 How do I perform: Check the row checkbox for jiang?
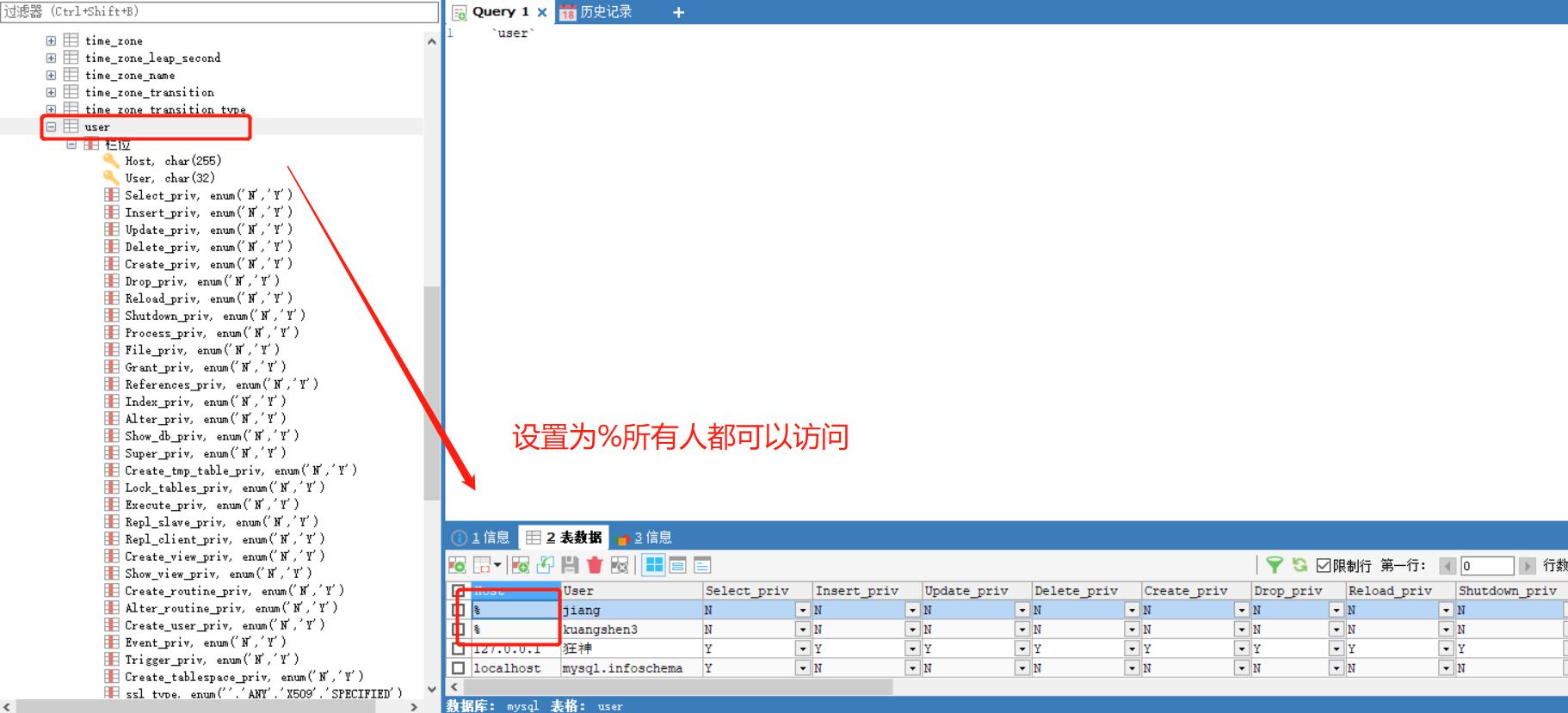point(458,610)
